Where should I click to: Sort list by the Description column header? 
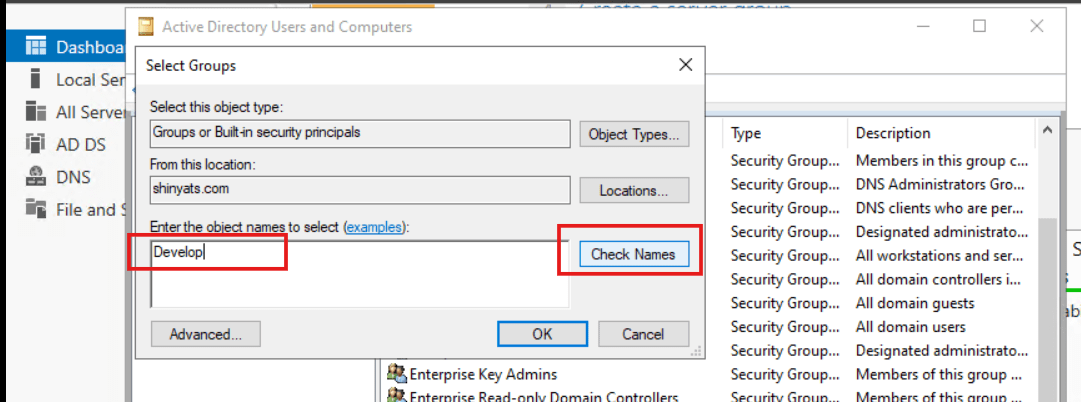click(942, 133)
